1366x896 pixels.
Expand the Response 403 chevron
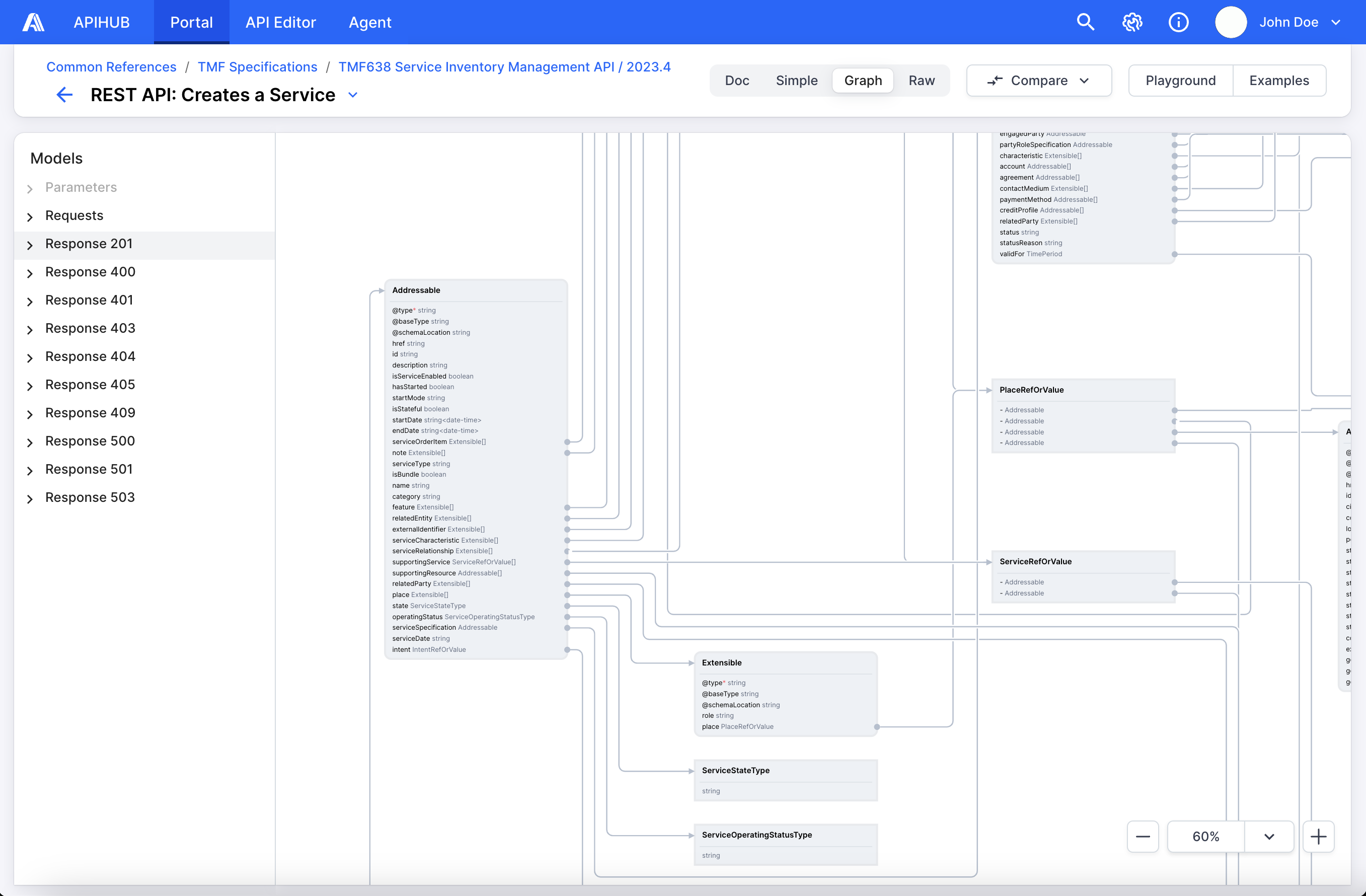tap(30, 330)
